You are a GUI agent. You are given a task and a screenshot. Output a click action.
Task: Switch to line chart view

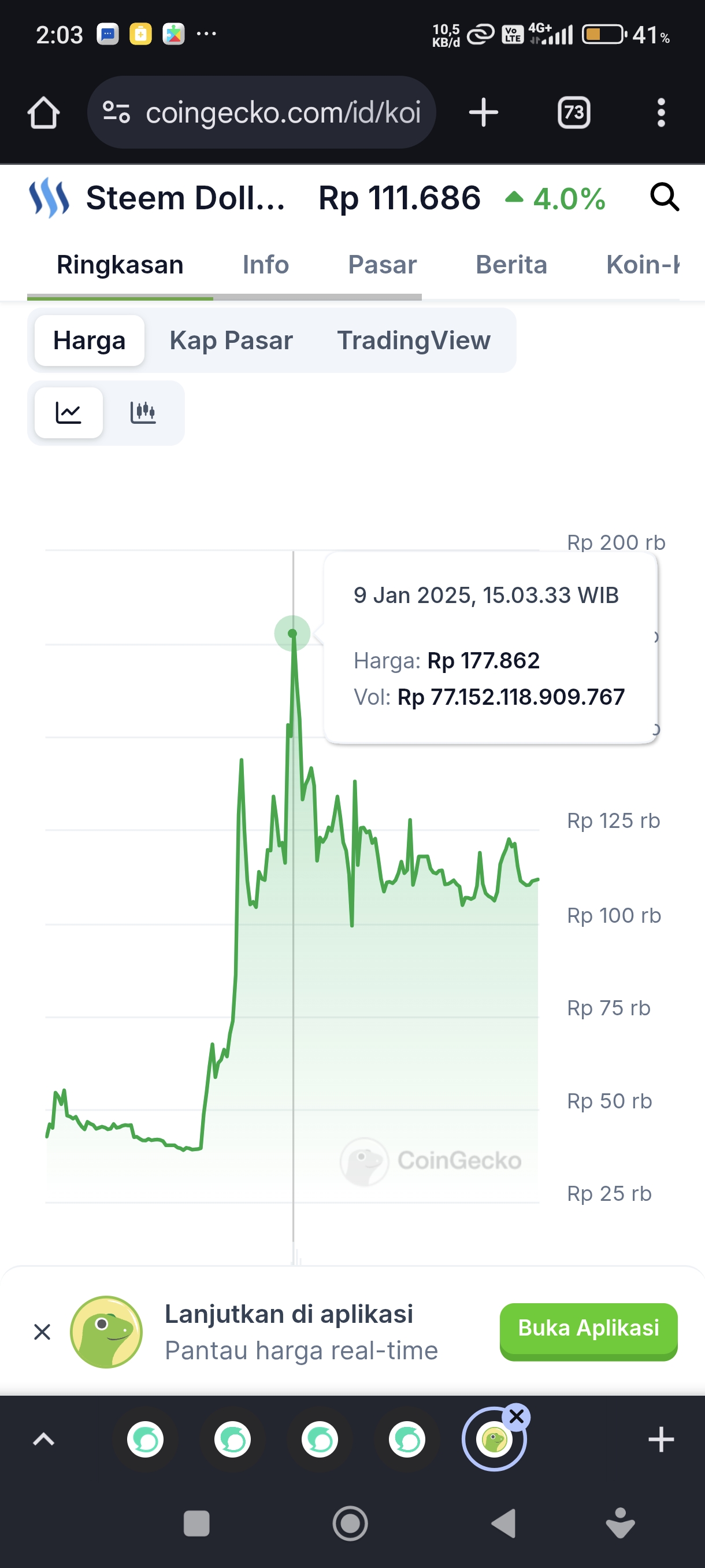tap(69, 413)
